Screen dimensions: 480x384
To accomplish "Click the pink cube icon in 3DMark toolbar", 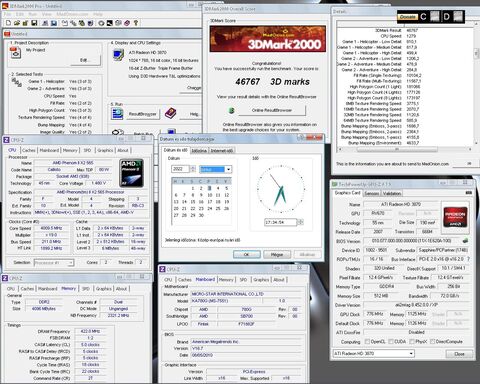I will (x=127, y=23).
